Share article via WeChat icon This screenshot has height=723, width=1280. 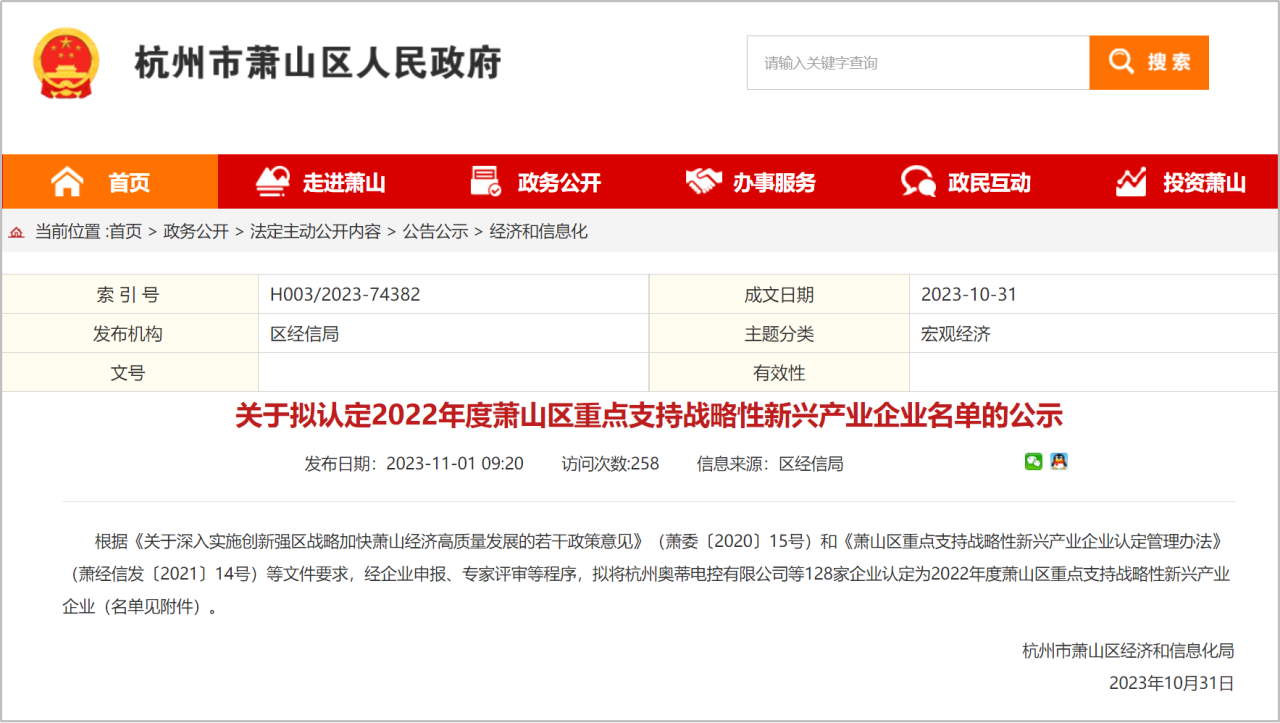tap(1034, 461)
